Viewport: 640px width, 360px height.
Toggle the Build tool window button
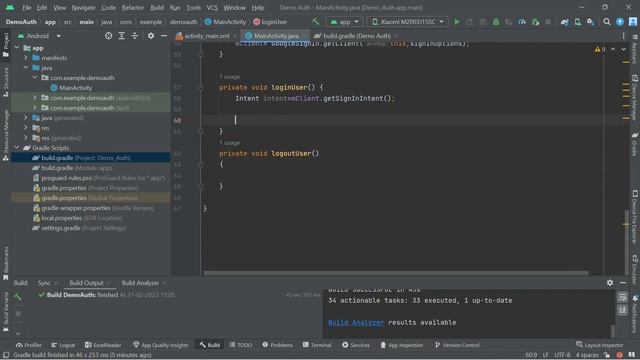(209, 345)
